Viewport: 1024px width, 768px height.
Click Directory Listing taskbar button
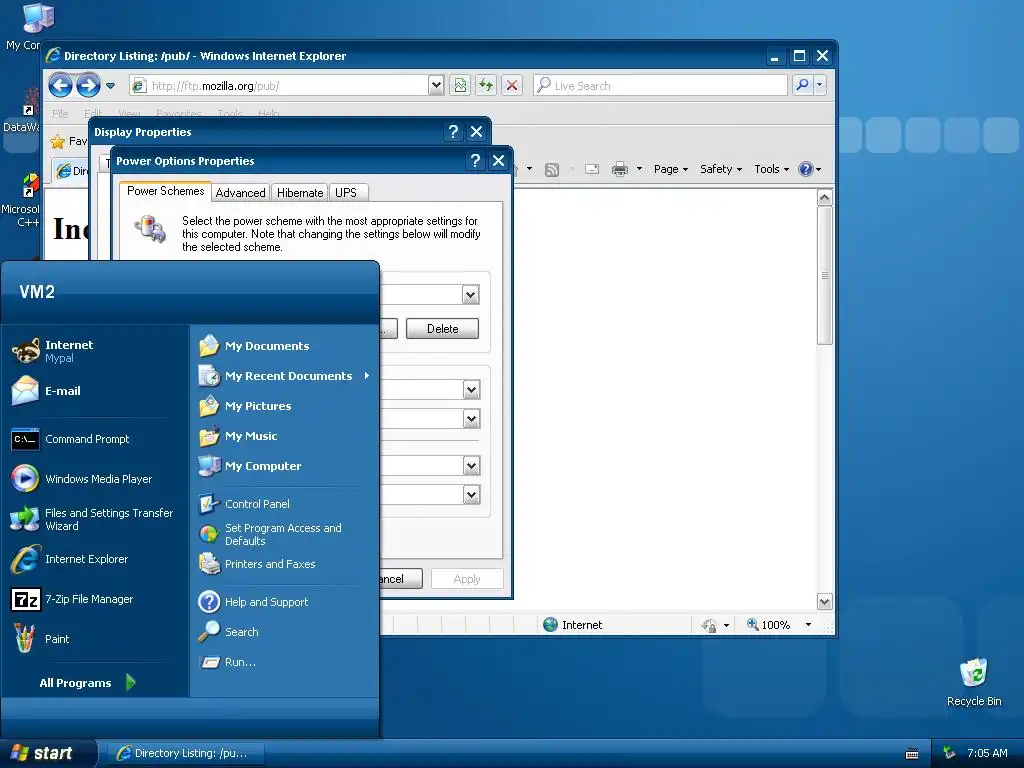[184, 753]
